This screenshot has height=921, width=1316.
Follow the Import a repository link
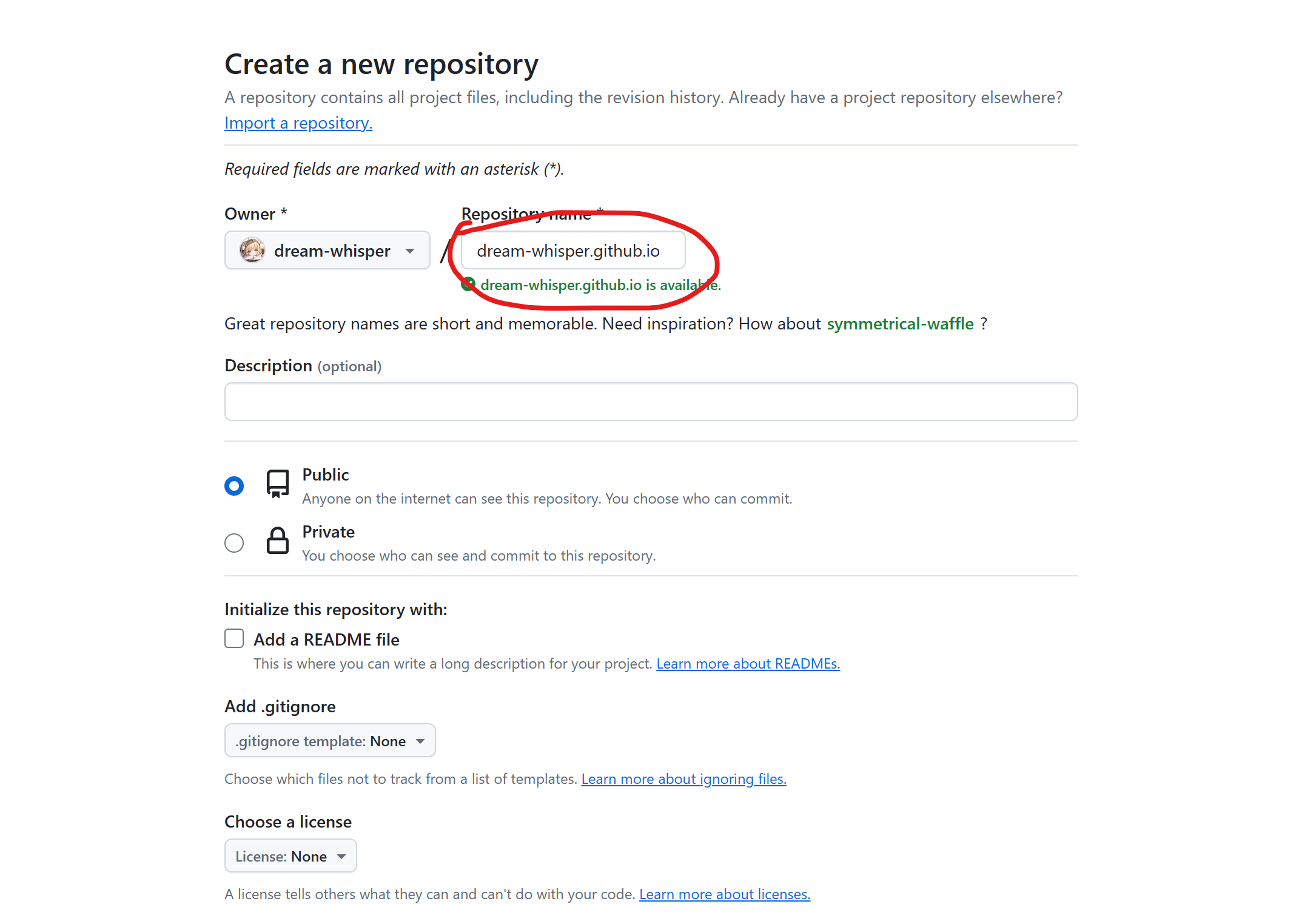click(x=298, y=123)
